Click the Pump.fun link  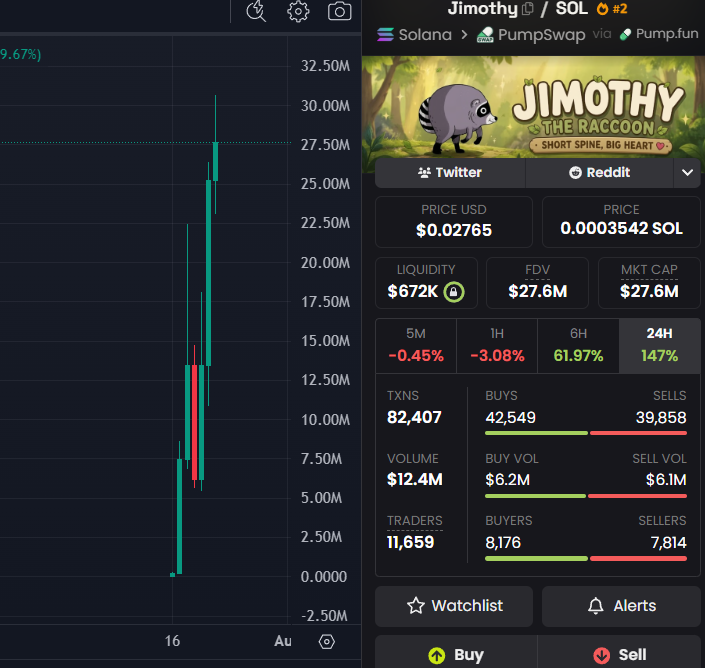click(667, 34)
